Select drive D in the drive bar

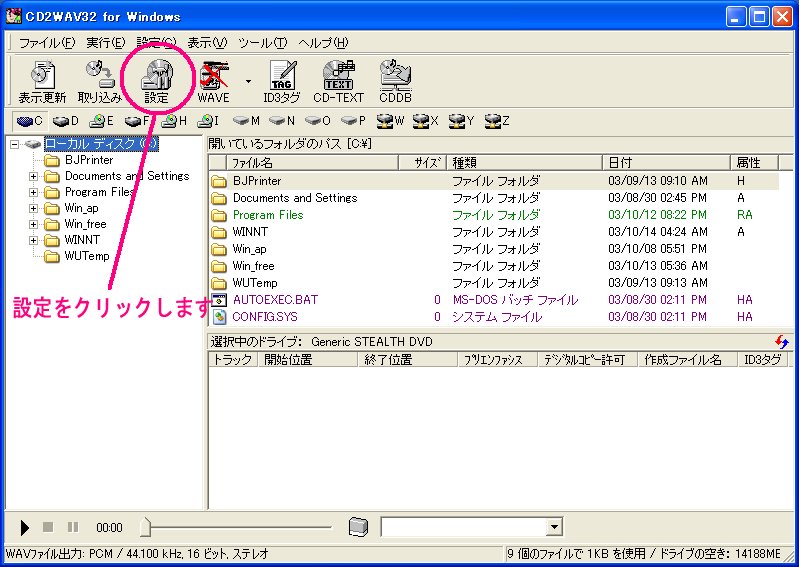(66, 121)
